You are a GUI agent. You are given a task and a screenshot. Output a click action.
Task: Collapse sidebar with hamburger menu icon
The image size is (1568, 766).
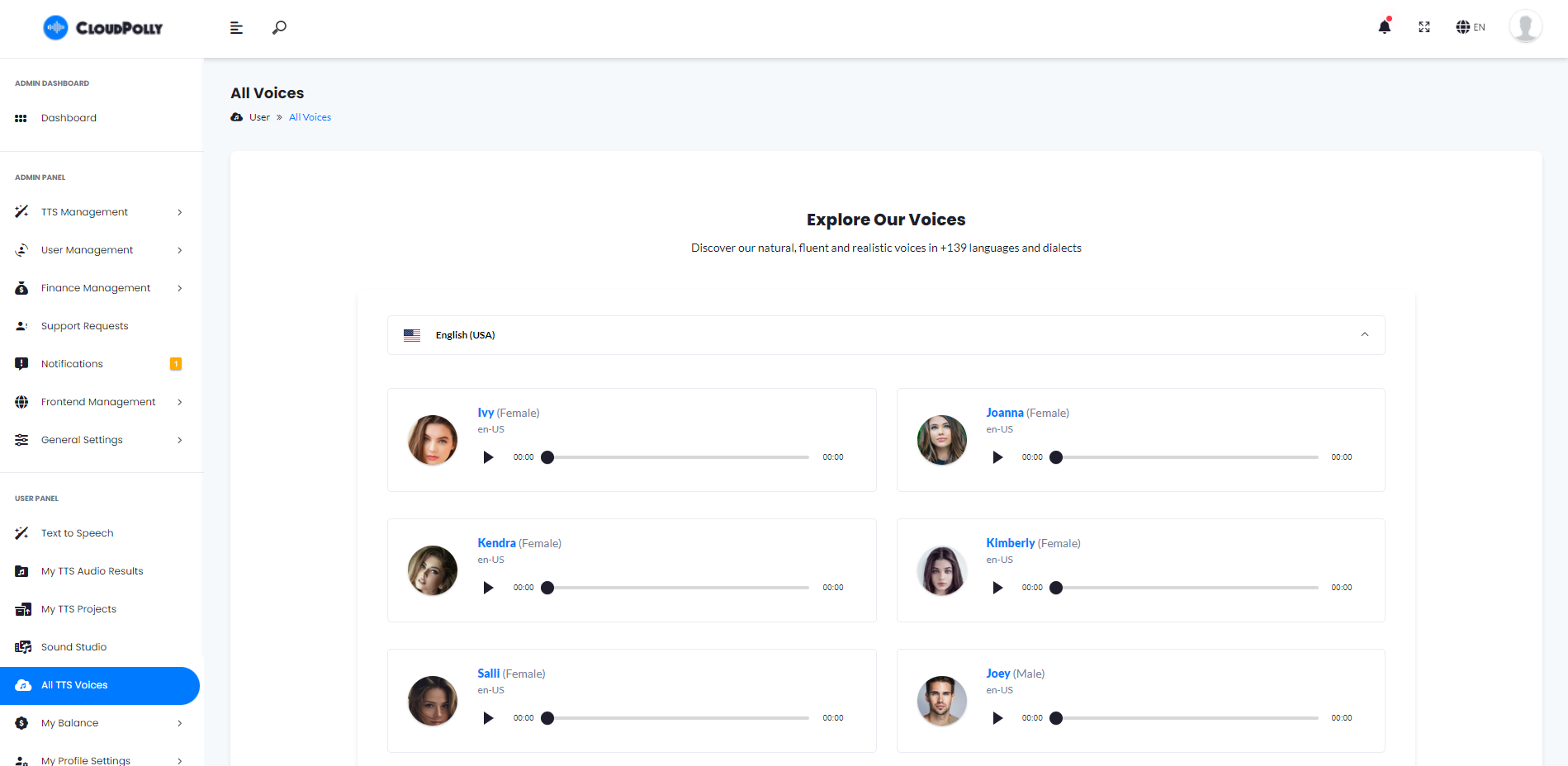[236, 28]
